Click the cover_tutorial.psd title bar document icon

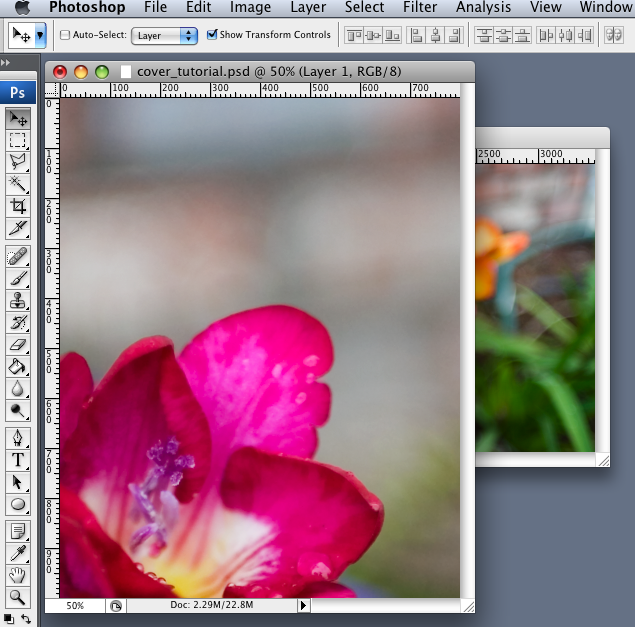126,72
